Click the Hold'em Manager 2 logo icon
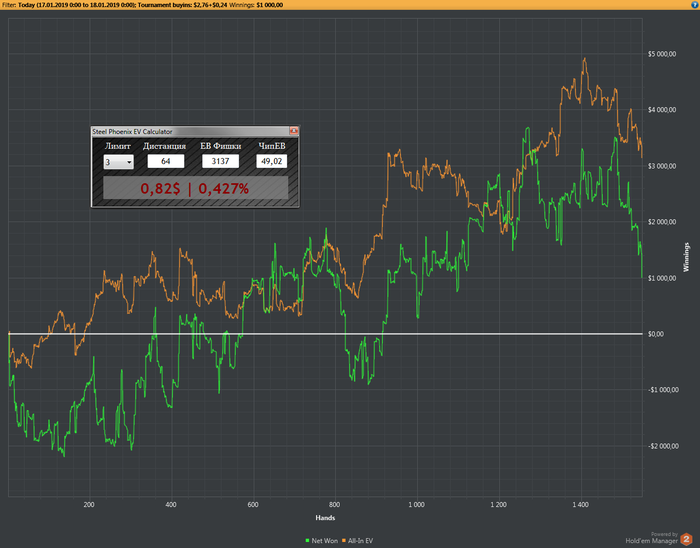The width and height of the screenshot is (700, 548). [x=686, y=539]
